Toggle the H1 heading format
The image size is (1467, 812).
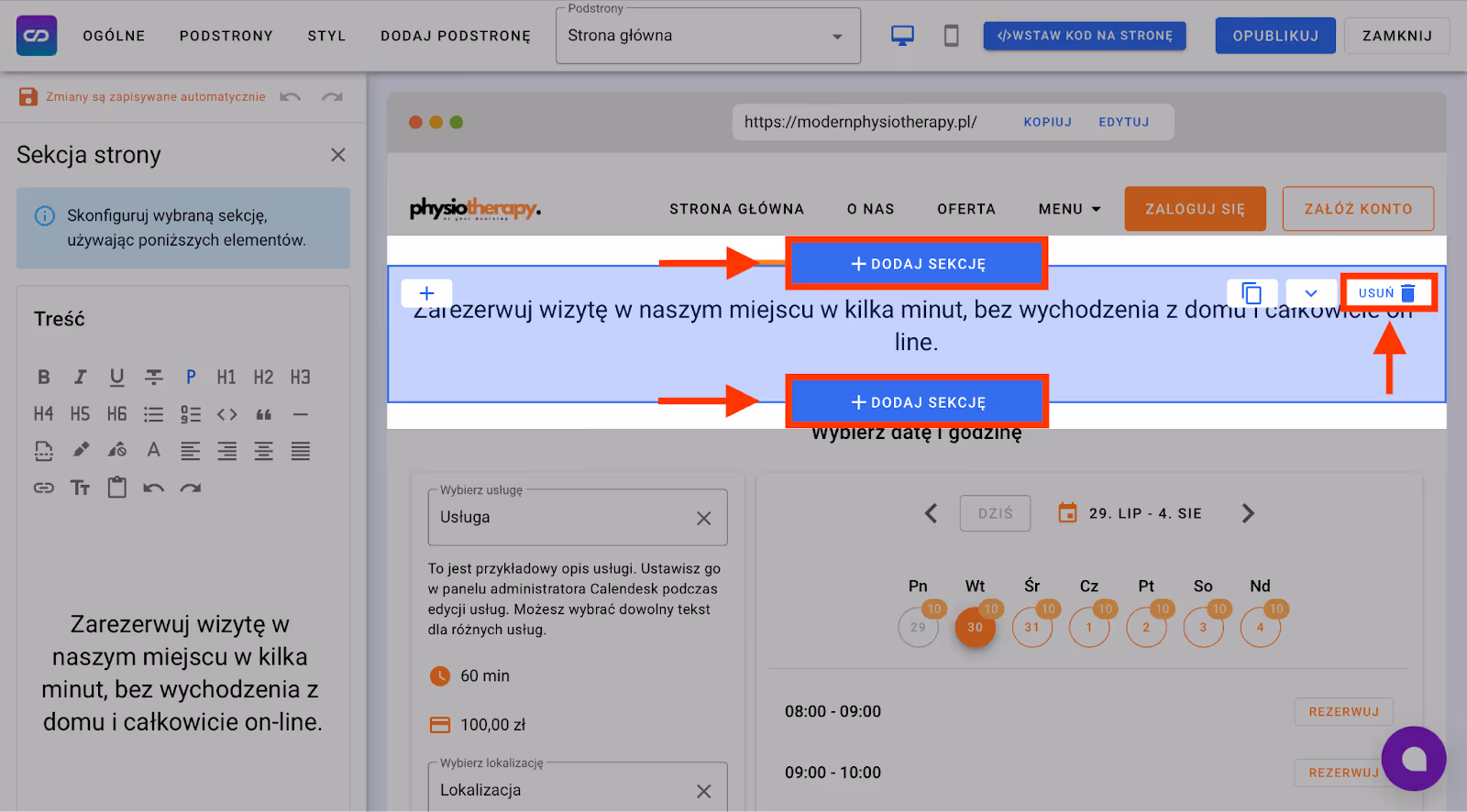pos(226,377)
